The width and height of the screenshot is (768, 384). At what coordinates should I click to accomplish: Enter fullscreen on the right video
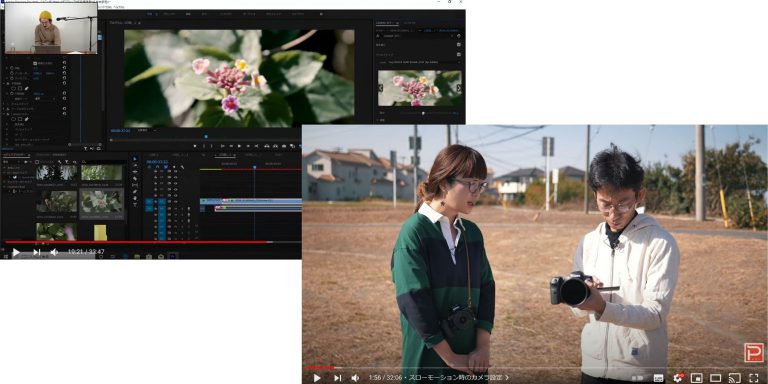pyautogui.click(x=754, y=378)
